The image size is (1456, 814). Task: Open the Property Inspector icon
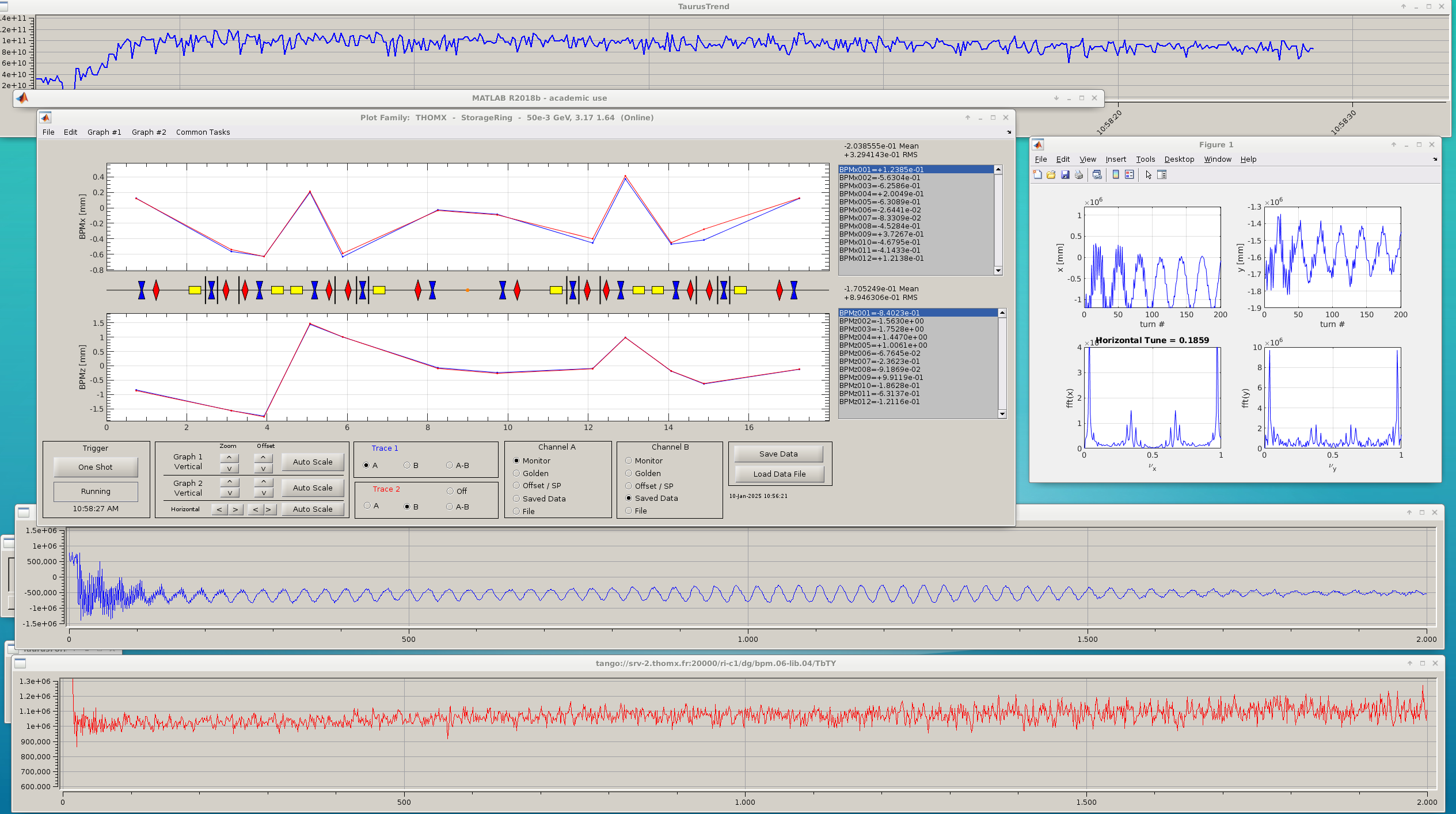click(1162, 175)
